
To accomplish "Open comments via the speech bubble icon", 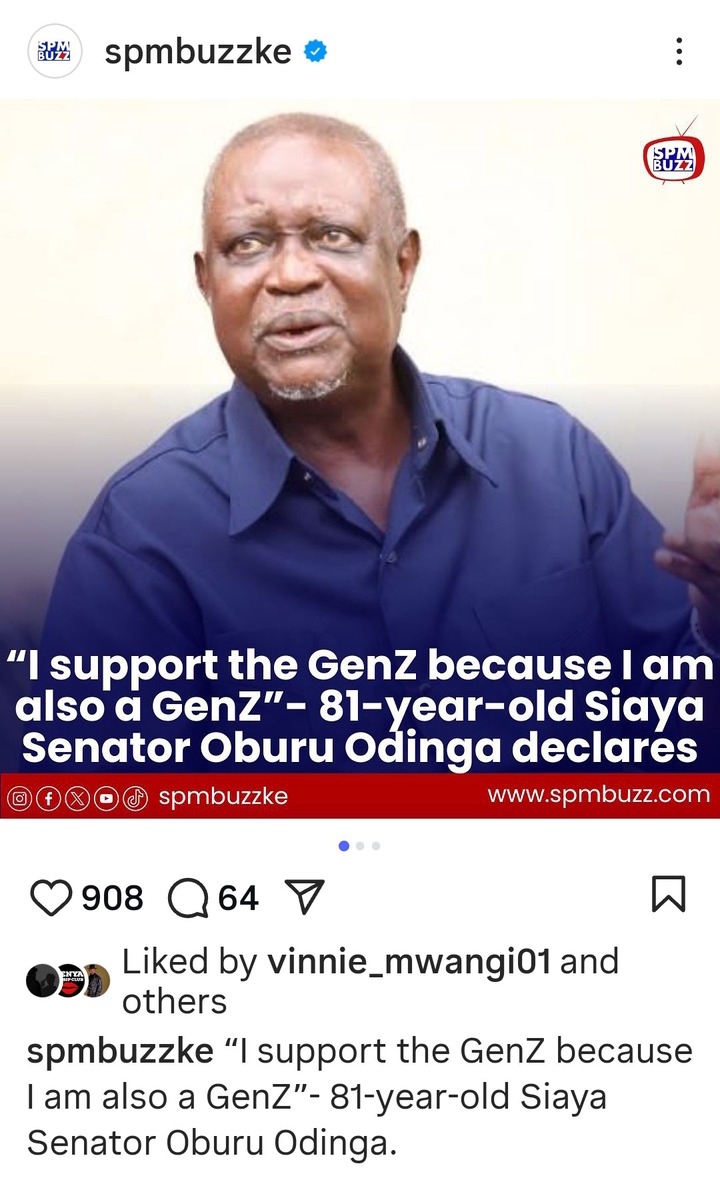I will [188, 897].
